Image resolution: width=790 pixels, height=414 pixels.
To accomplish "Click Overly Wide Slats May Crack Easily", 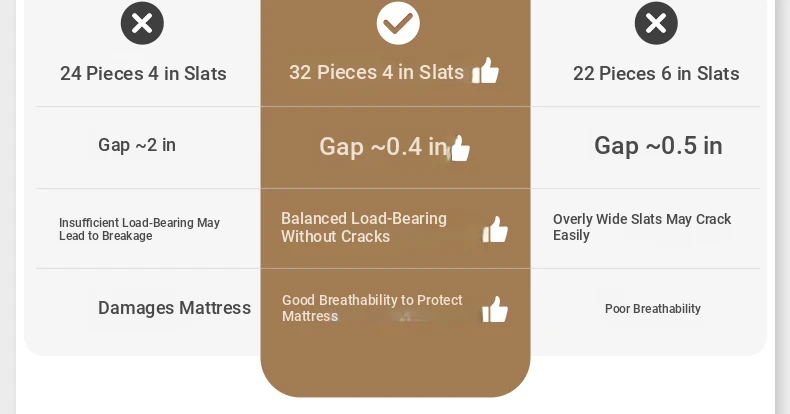I will point(642,227).
